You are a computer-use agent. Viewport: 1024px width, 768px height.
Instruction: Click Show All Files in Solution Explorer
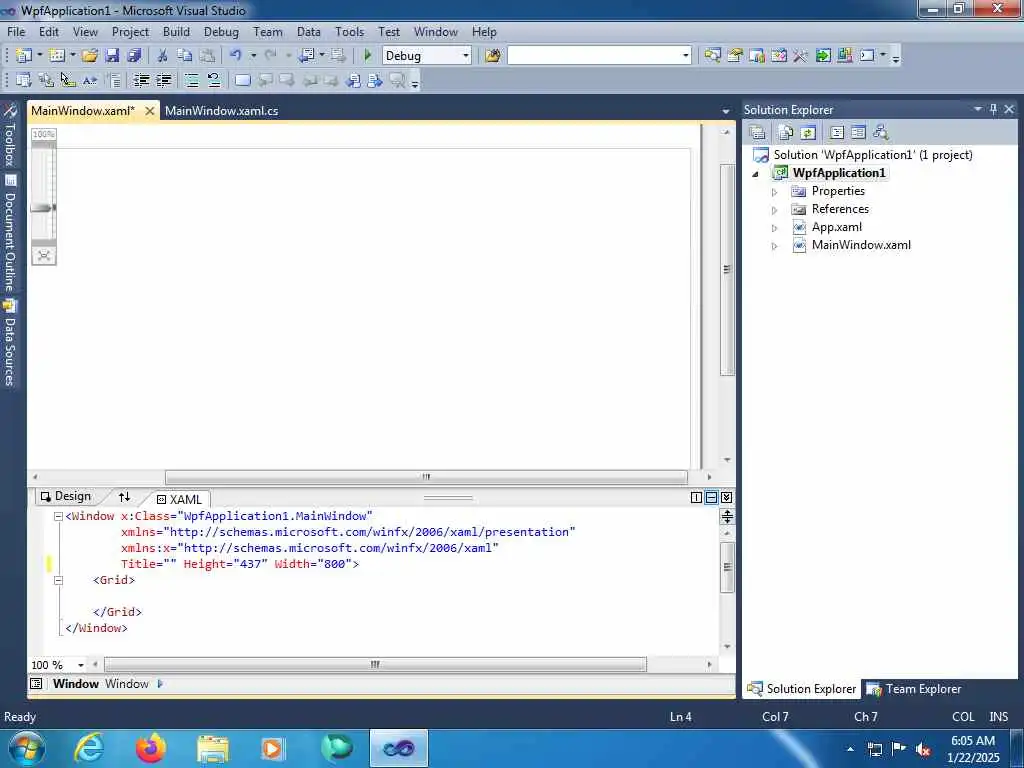pyautogui.click(x=786, y=133)
